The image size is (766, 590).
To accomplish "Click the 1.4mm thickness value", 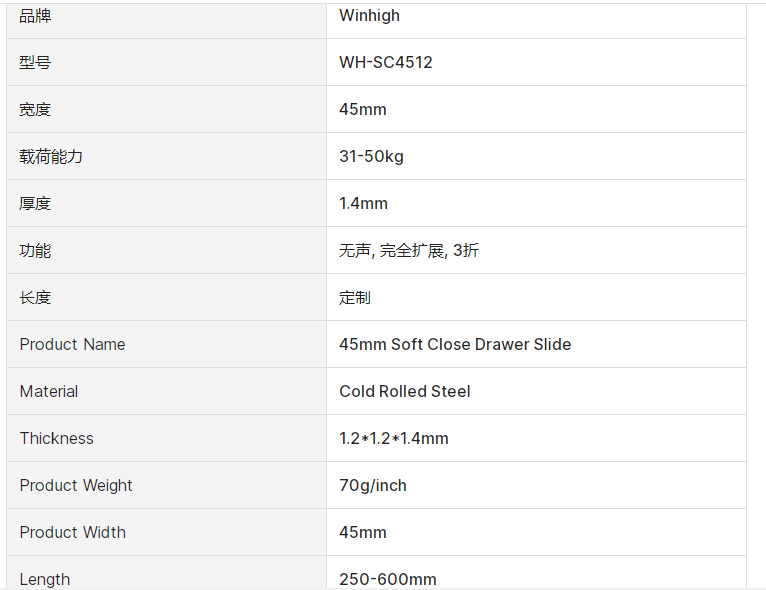I will (363, 203).
